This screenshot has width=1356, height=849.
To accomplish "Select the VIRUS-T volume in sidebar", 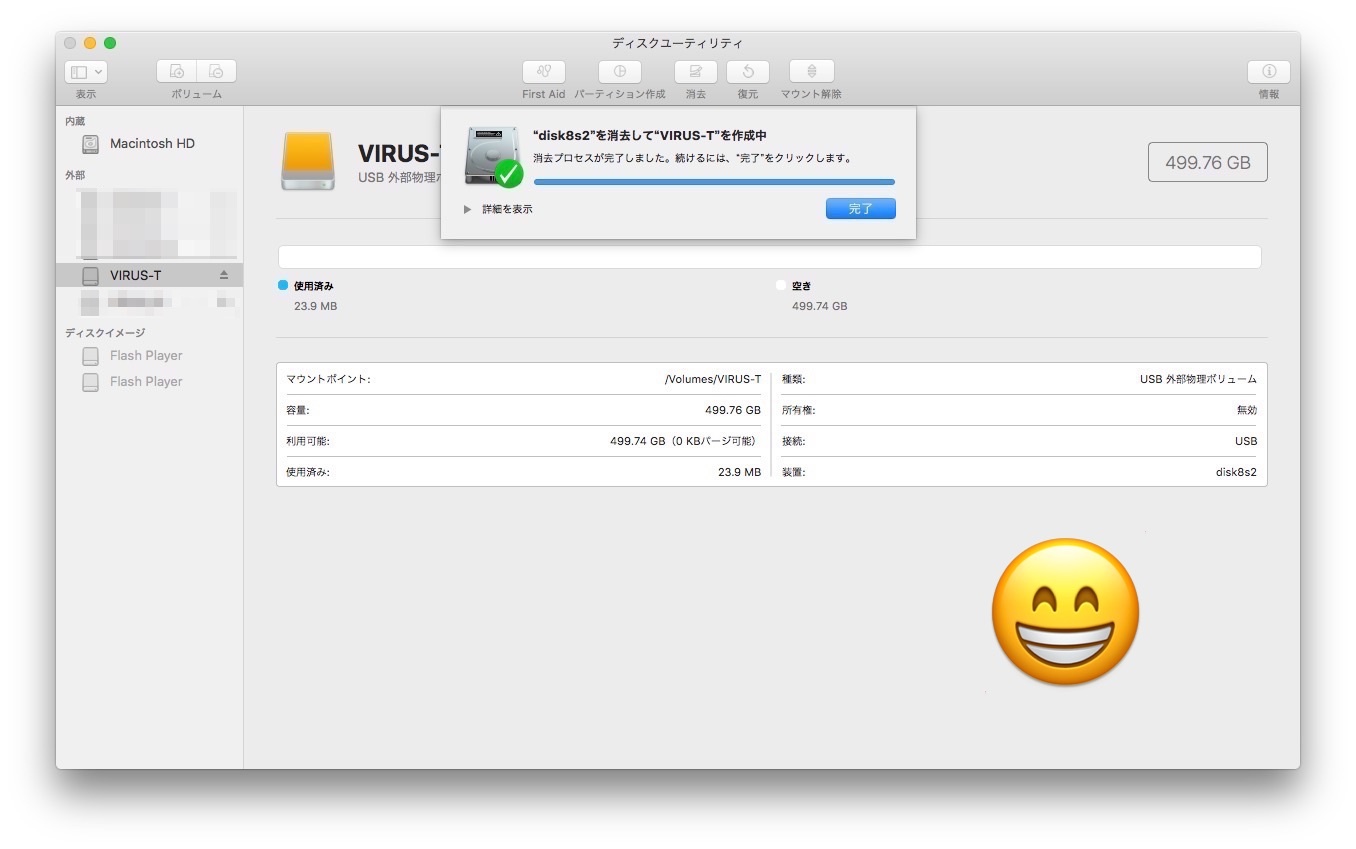I will click(136, 275).
